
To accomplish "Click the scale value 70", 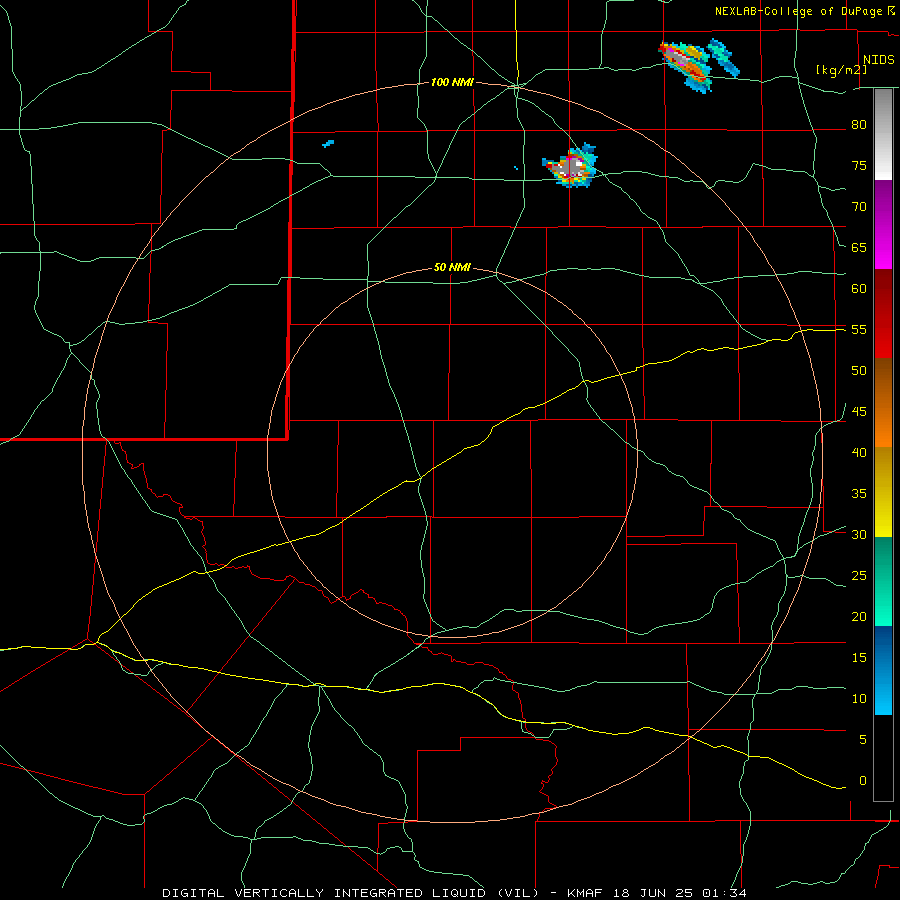I will [x=859, y=207].
